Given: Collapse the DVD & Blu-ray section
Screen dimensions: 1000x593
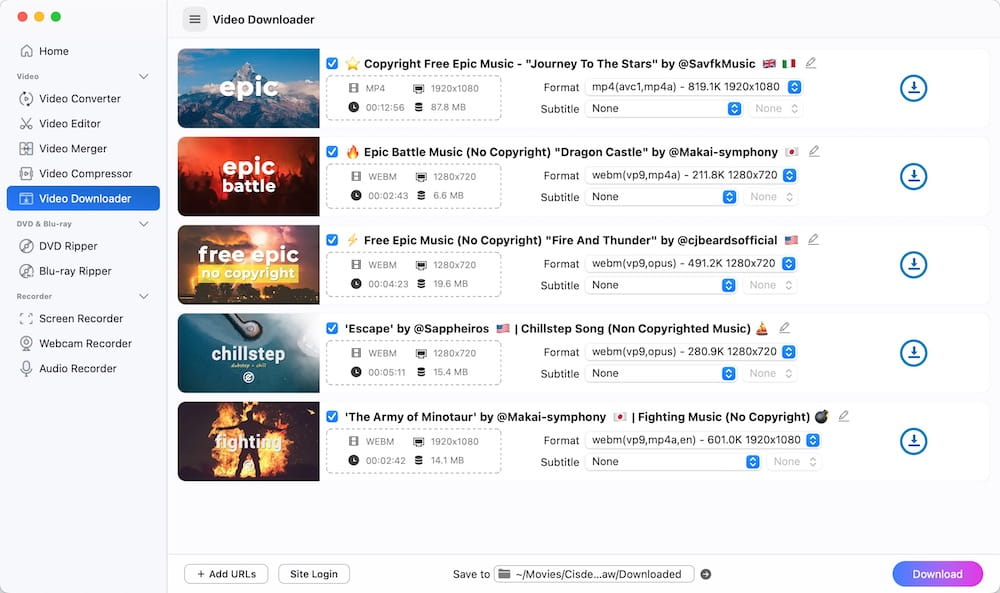Looking at the screenshot, I should (143, 224).
